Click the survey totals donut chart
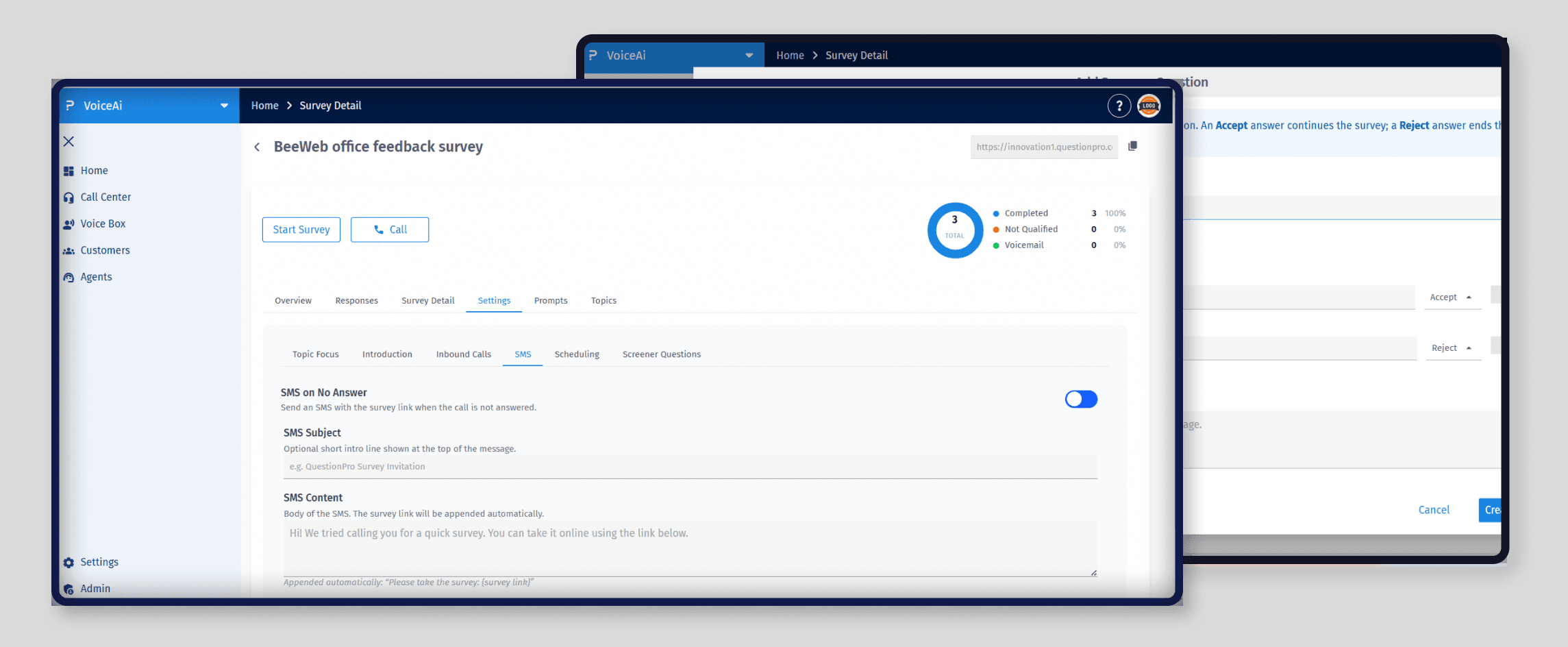 pos(955,230)
